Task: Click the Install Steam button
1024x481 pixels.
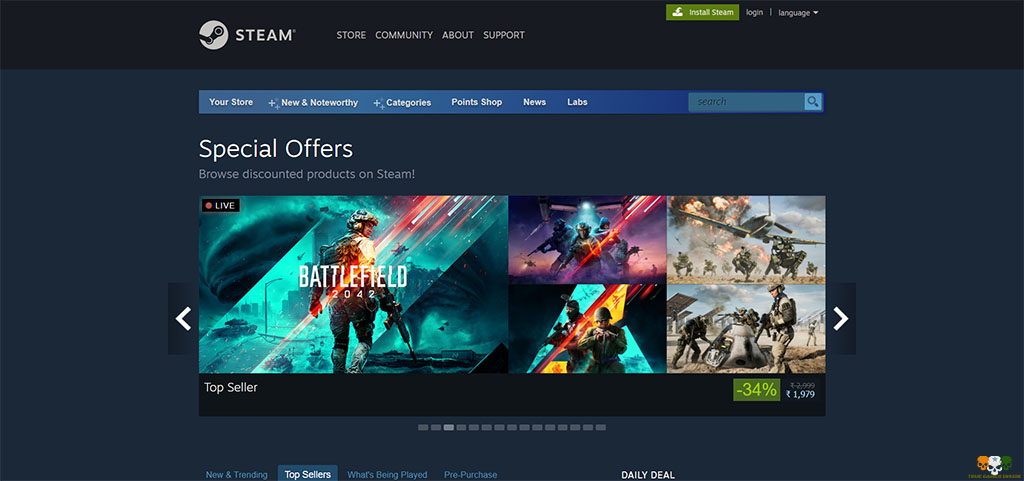Action: click(x=703, y=12)
